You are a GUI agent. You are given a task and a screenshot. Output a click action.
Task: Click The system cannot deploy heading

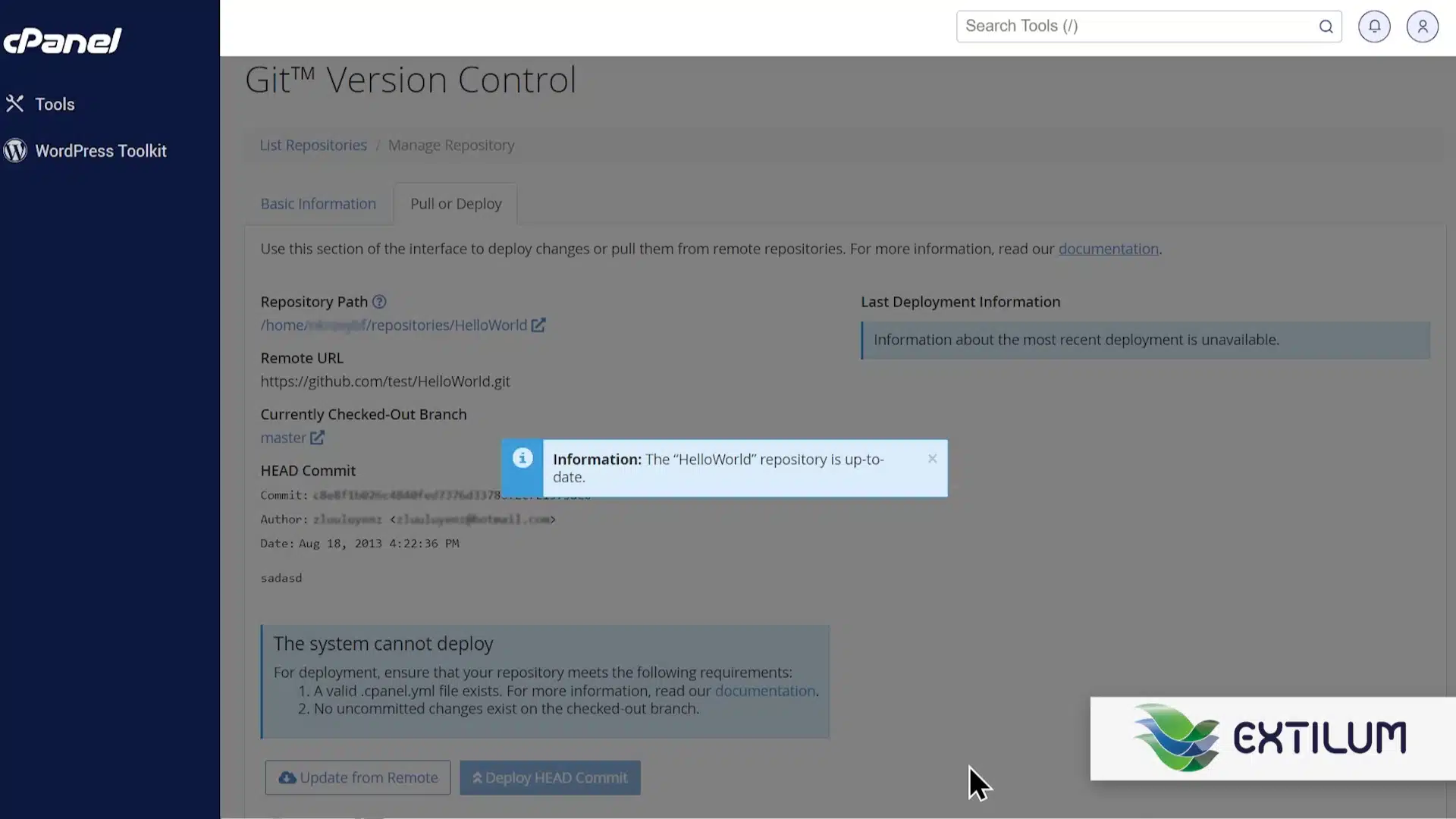pyautogui.click(x=383, y=644)
